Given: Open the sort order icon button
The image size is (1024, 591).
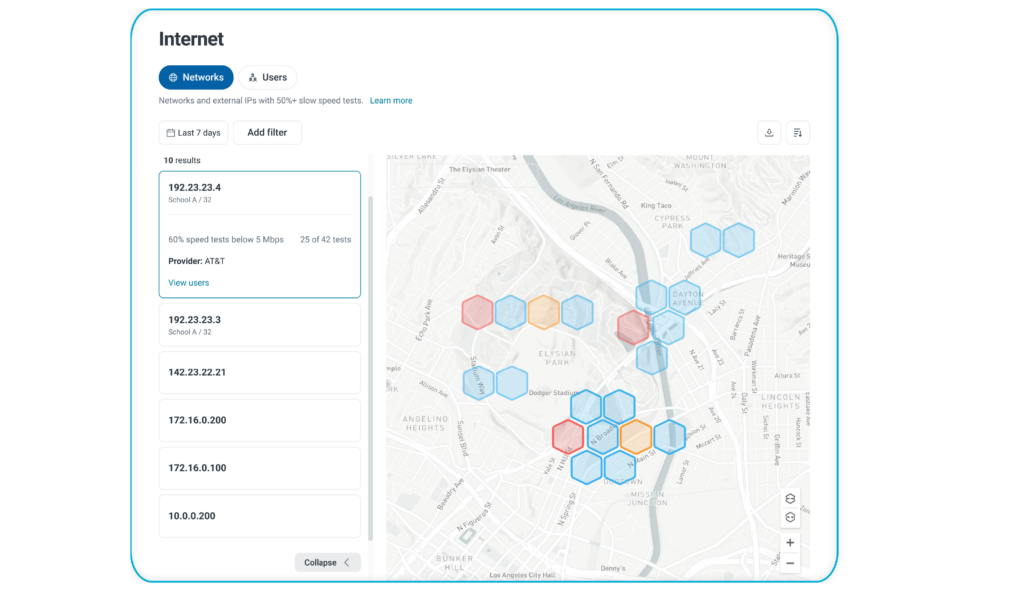Looking at the screenshot, I should click(x=797, y=133).
